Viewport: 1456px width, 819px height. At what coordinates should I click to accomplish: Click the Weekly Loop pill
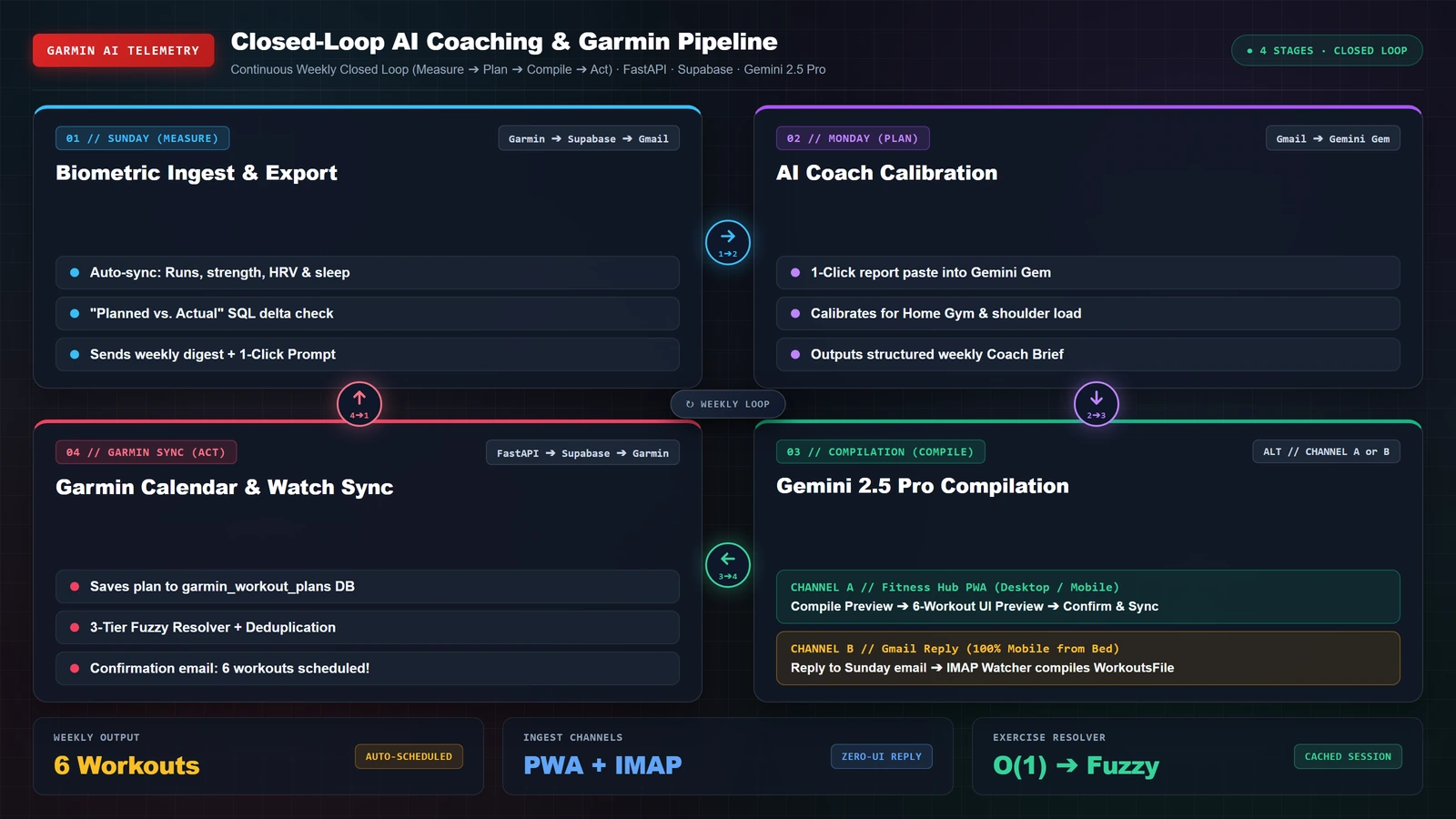(x=728, y=404)
